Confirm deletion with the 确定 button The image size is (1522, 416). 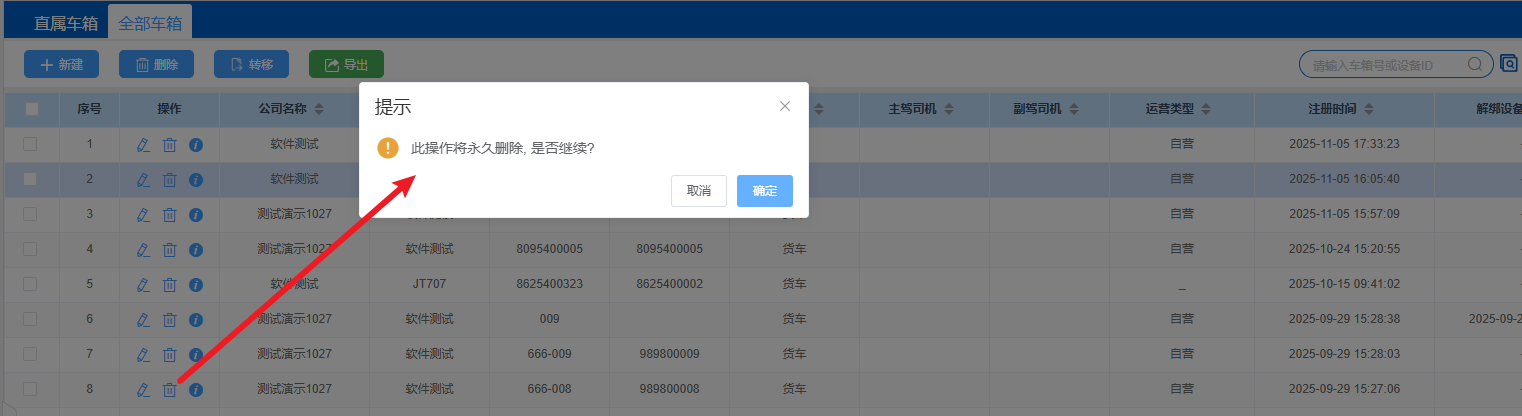[x=764, y=191]
